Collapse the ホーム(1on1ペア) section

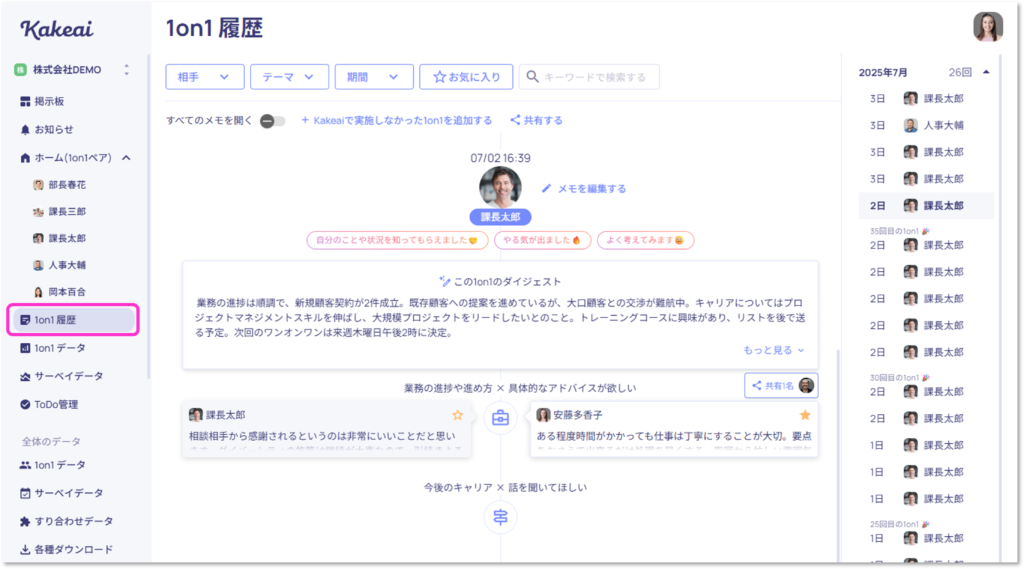(x=126, y=157)
